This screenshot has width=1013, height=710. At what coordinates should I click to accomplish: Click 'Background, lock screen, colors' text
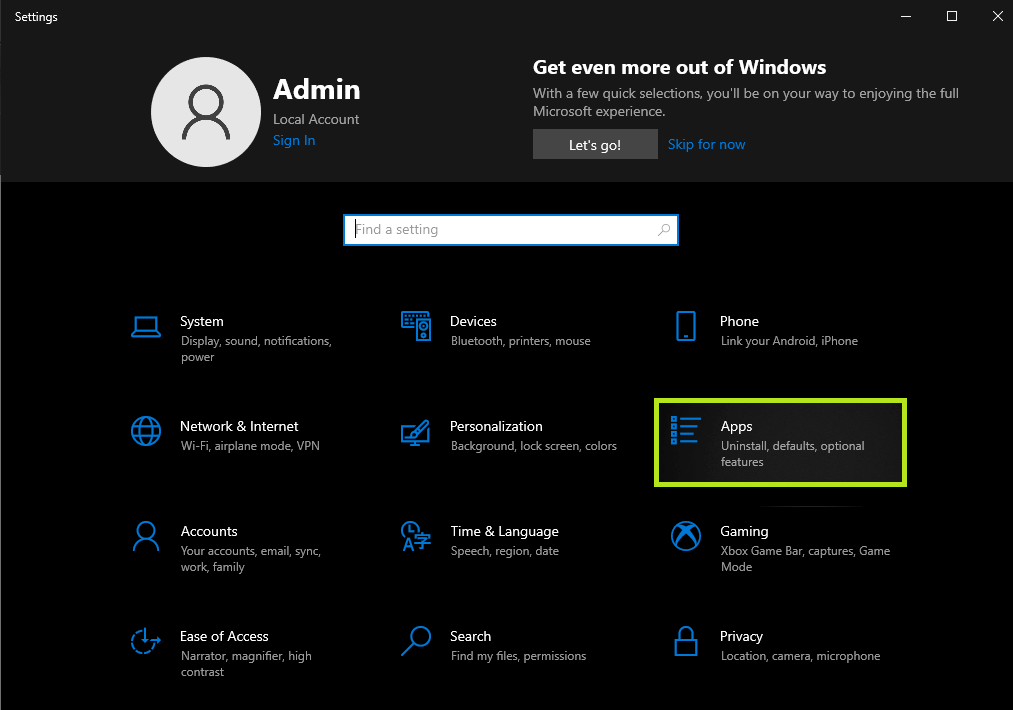[534, 446]
